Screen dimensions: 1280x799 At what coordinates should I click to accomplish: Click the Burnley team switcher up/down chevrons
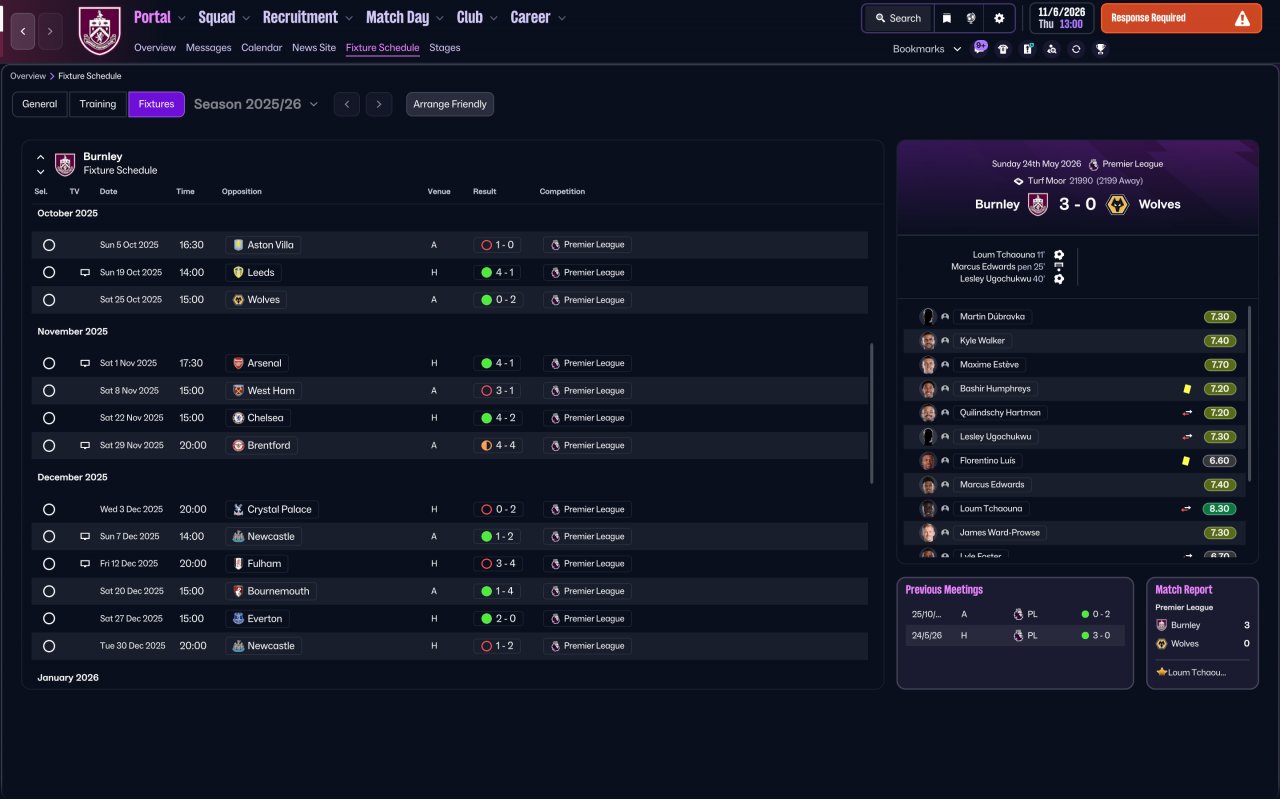(x=41, y=164)
